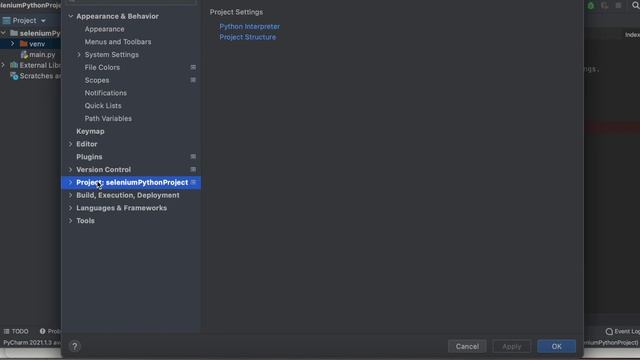The image size is (640, 360).
Task: Open the TODO tool window tab
Action: click(16, 331)
